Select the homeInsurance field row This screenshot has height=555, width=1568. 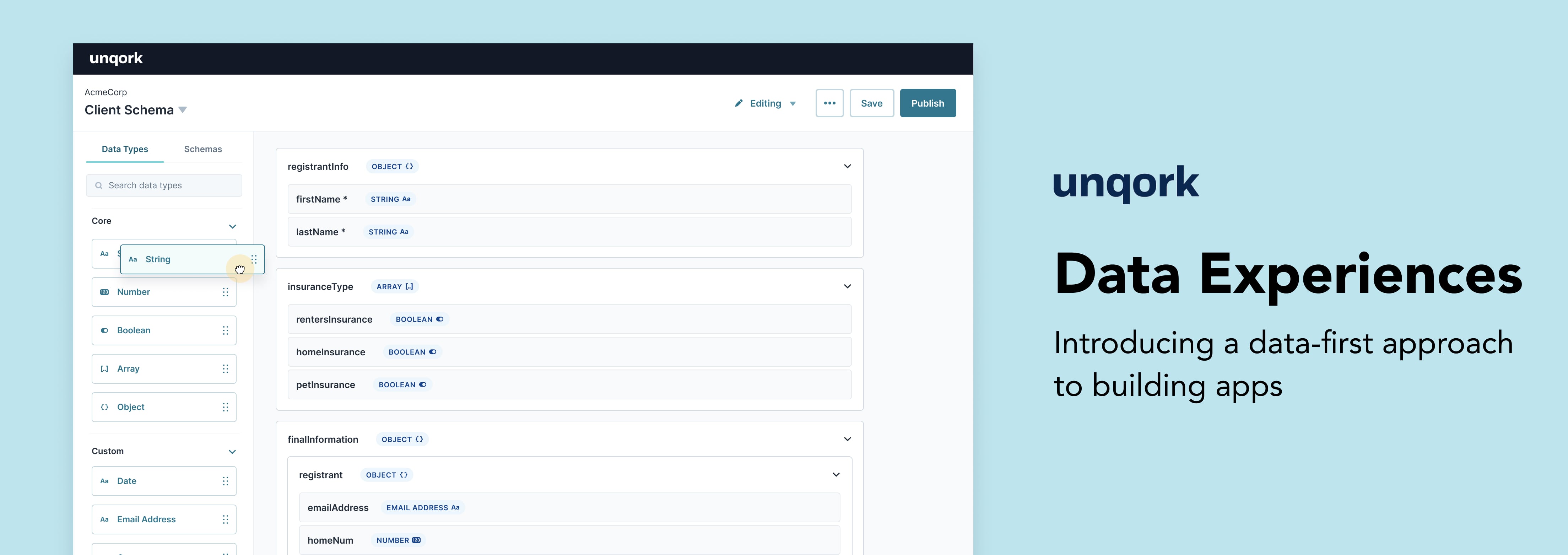(569, 352)
